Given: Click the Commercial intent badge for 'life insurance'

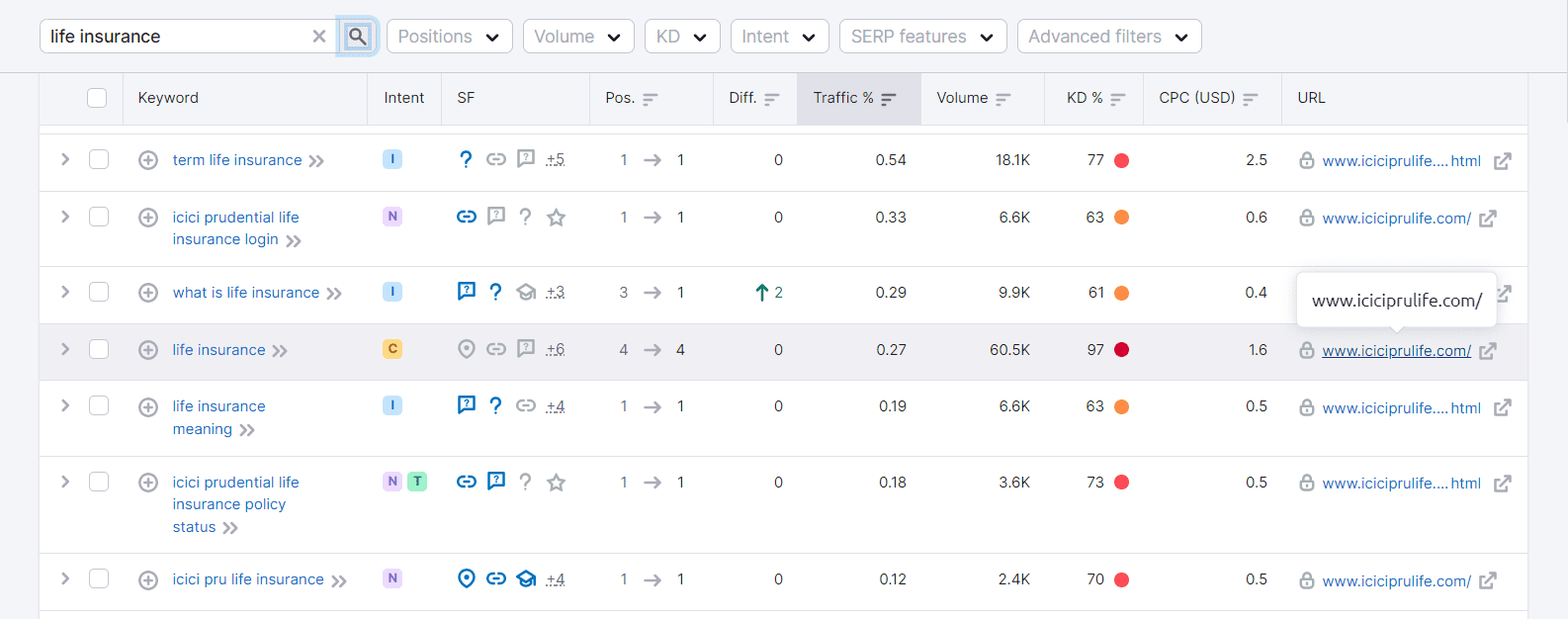Looking at the screenshot, I should tap(392, 349).
